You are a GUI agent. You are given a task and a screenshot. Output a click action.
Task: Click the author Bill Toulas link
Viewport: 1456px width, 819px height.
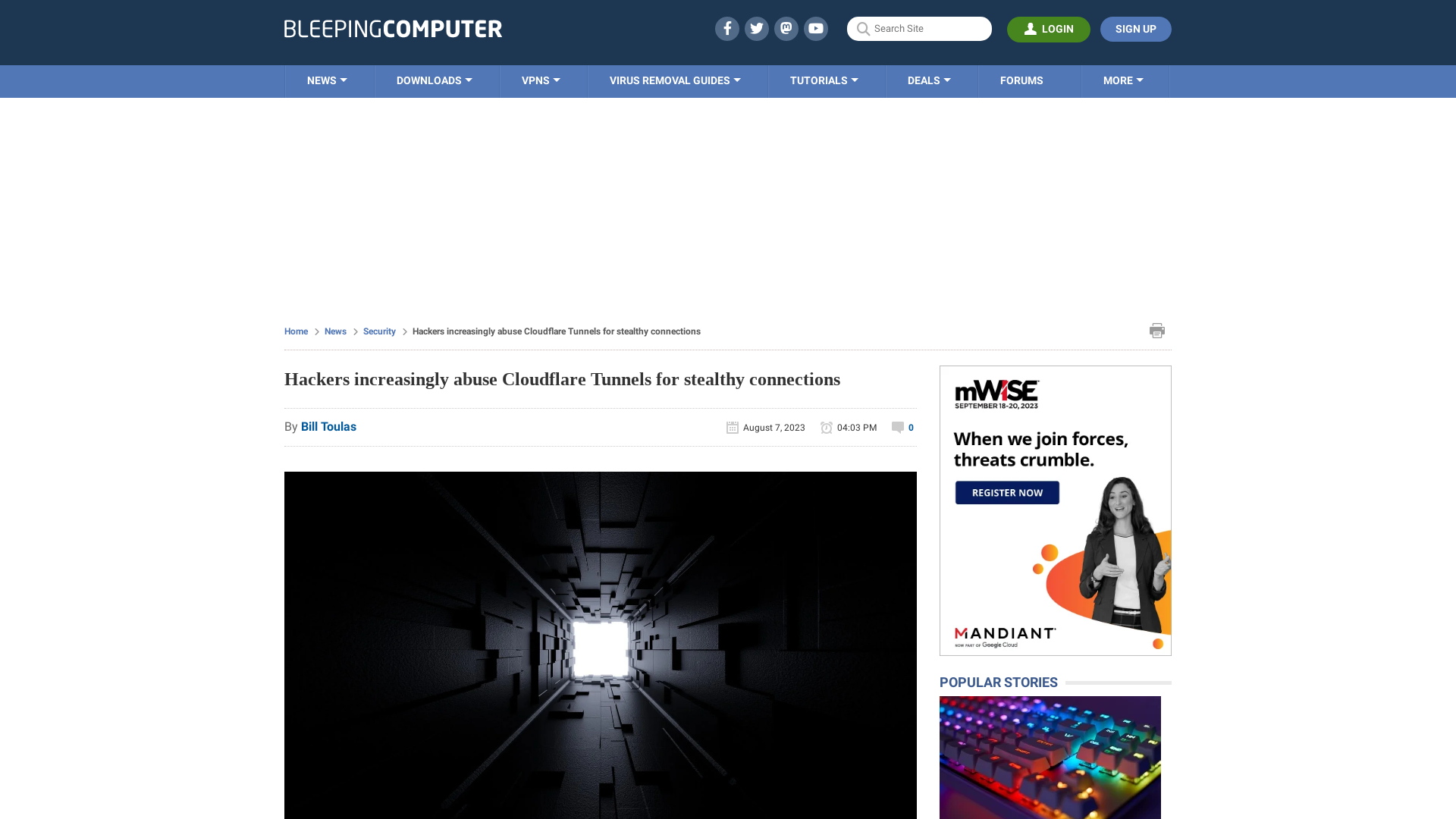pos(328,426)
